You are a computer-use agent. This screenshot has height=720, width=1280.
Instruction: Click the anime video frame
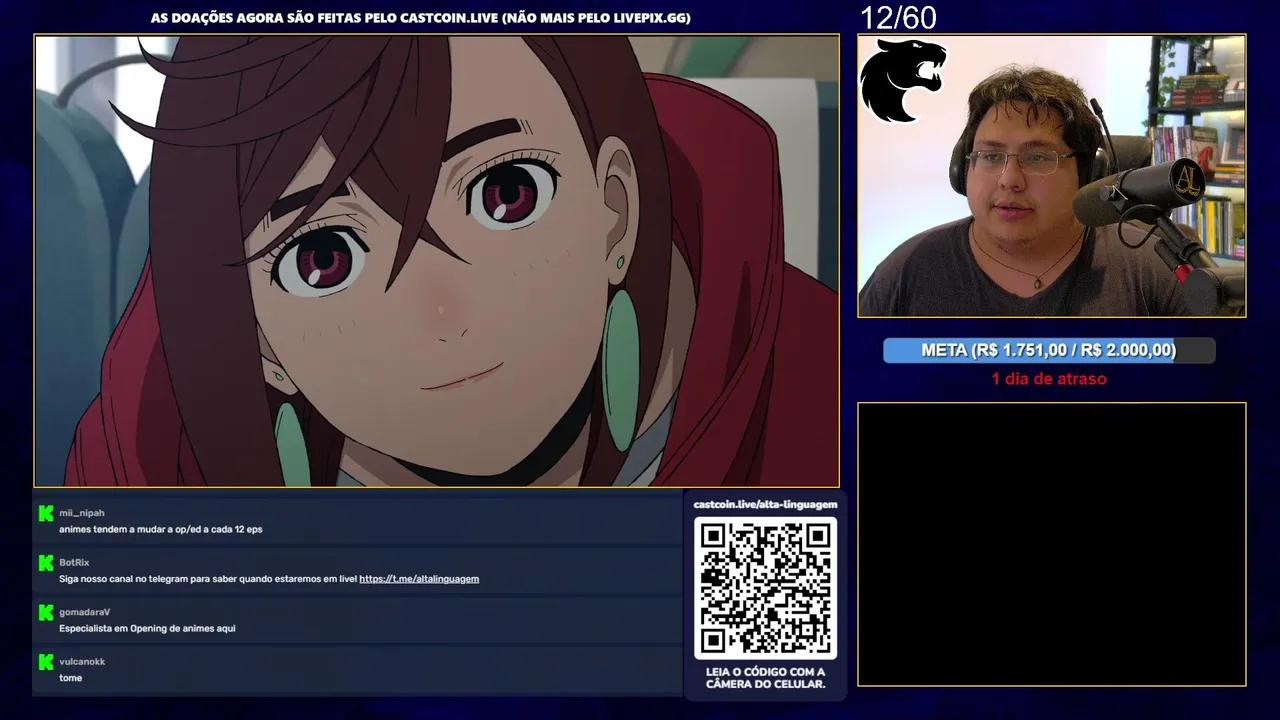pos(437,261)
